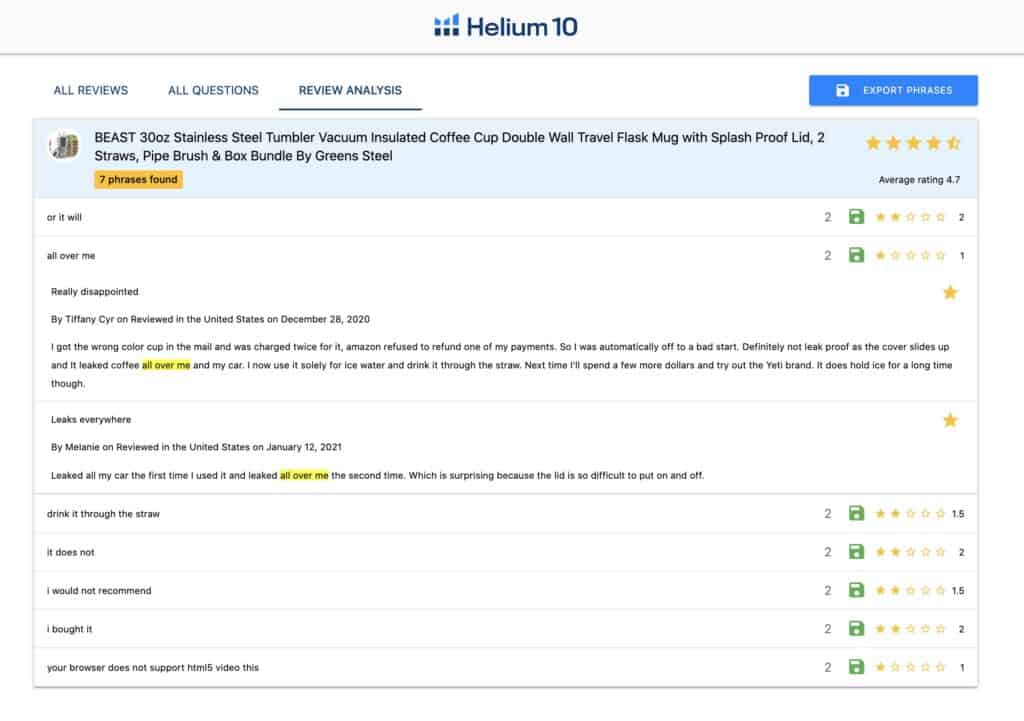Expand the 'i would not recommend' row
The height and width of the screenshot is (721, 1024).
pos(505,590)
